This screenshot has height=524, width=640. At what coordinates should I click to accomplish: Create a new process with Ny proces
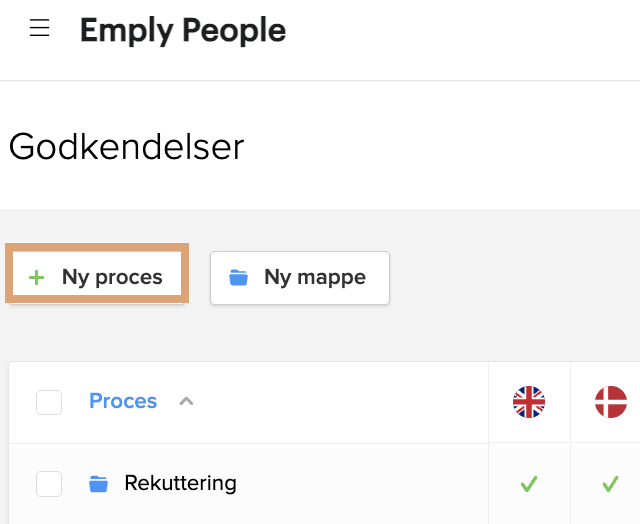[97, 278]
